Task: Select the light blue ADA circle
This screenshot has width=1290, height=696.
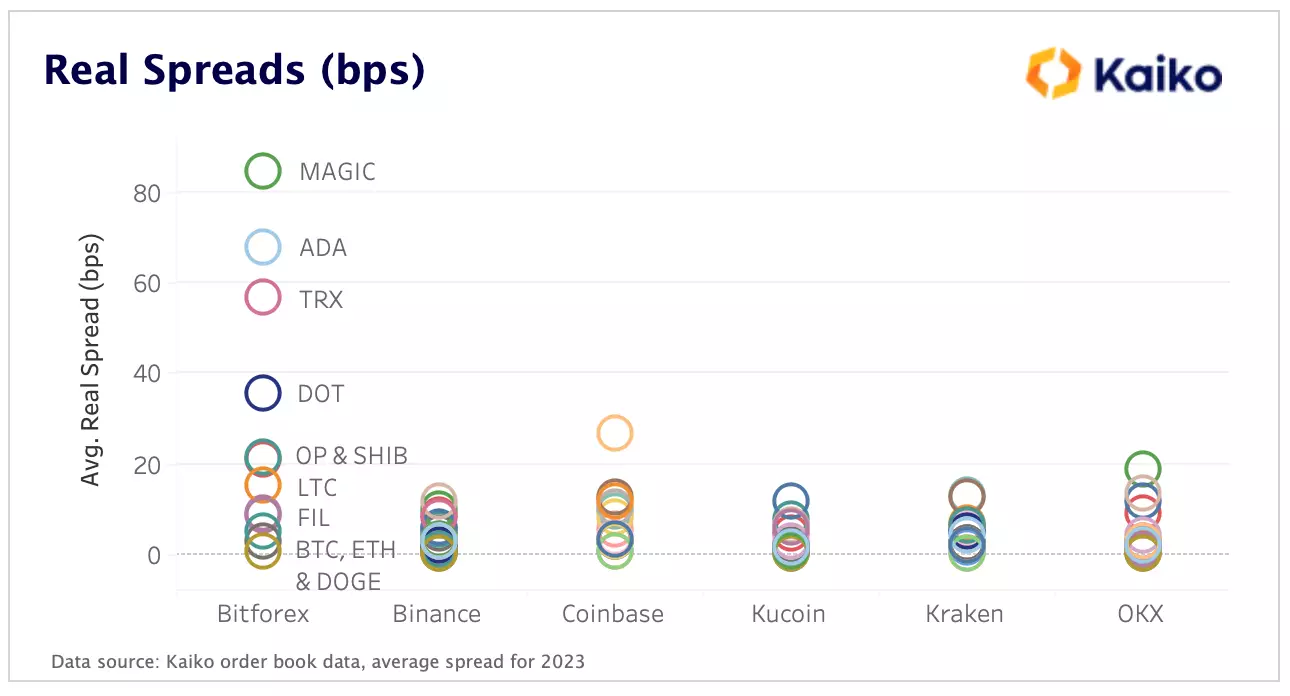Action: point(263,247)
